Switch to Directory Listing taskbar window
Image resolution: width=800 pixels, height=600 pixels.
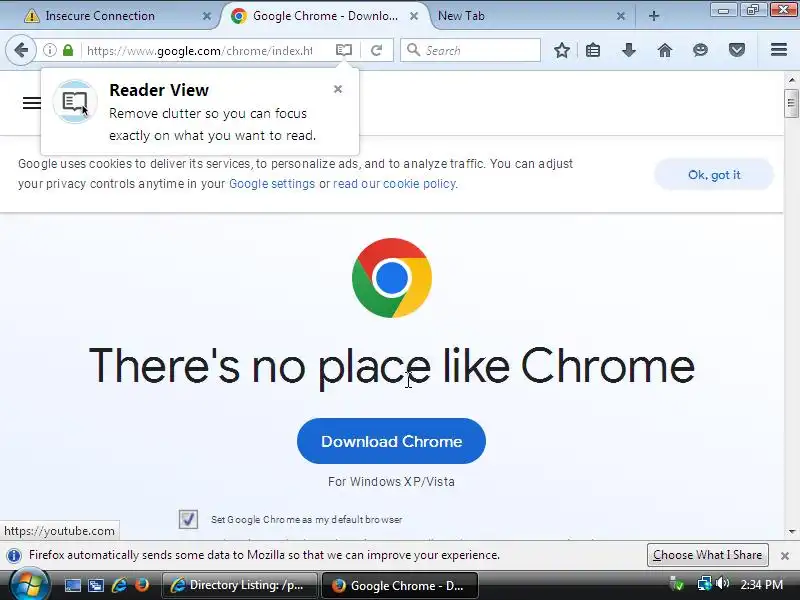[239, 585]
